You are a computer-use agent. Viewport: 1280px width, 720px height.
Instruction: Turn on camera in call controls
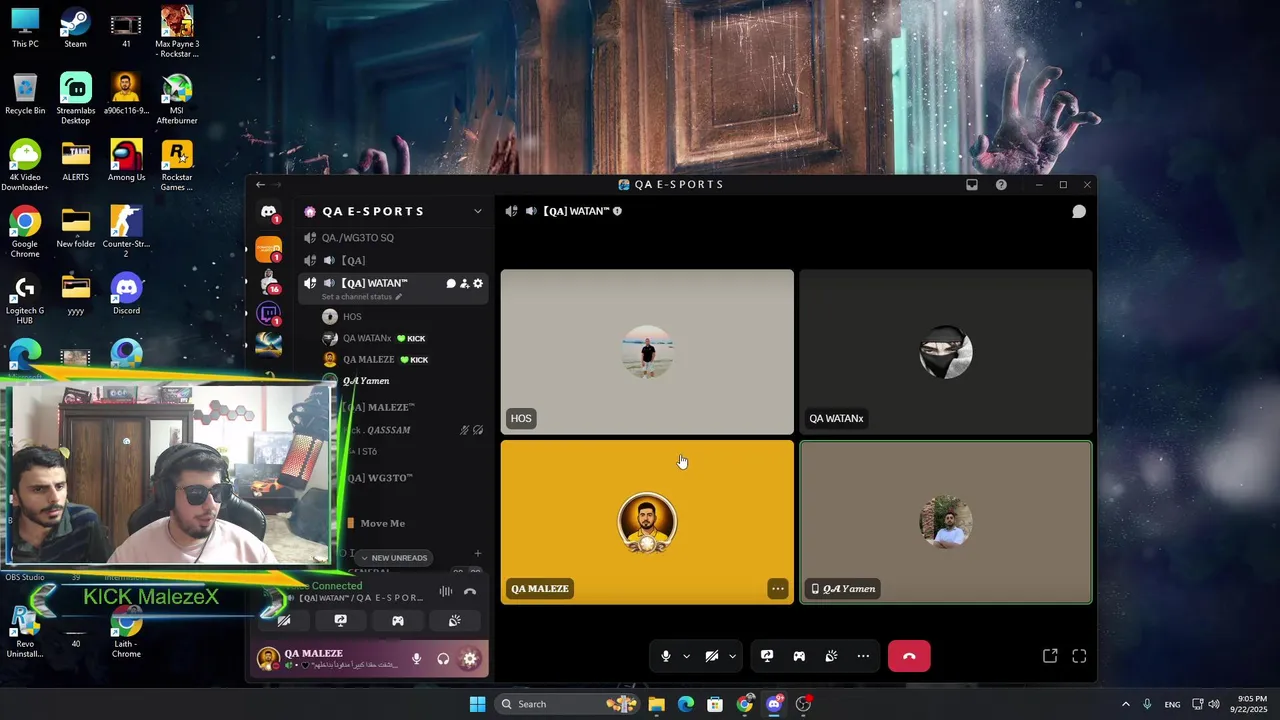[x=711, y=656]
